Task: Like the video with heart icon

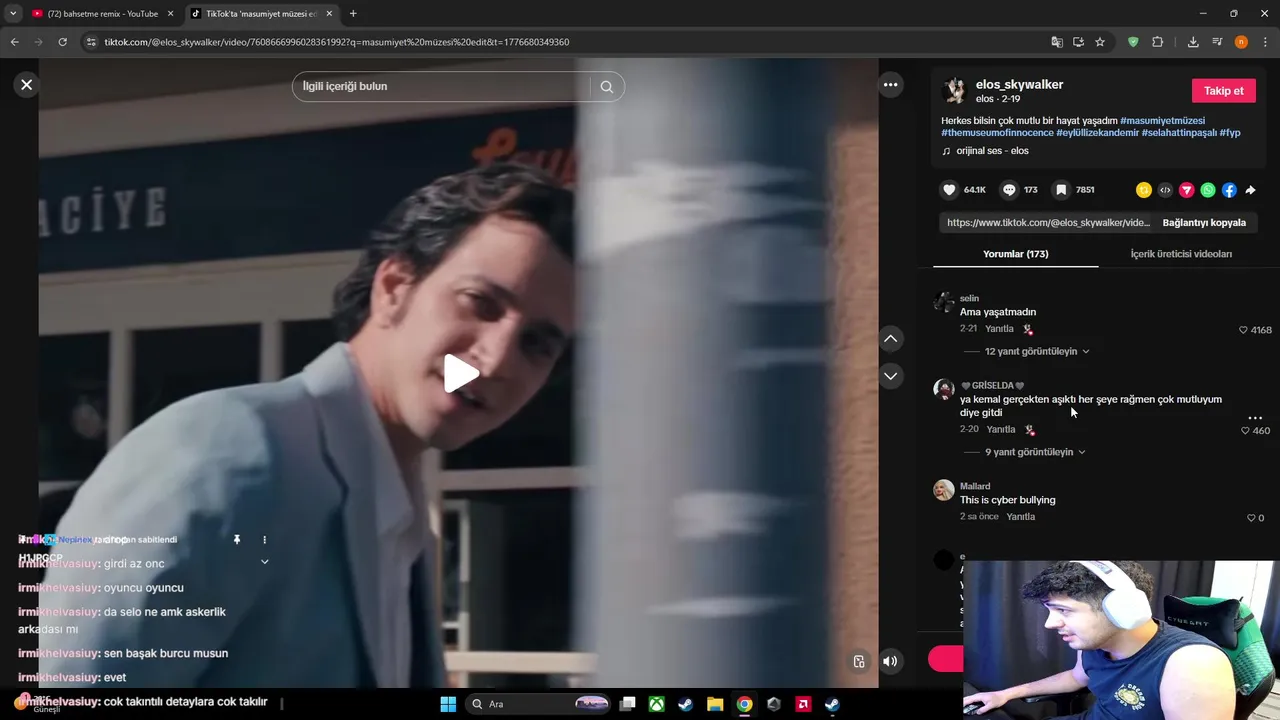Action: [x=949, y=190]
